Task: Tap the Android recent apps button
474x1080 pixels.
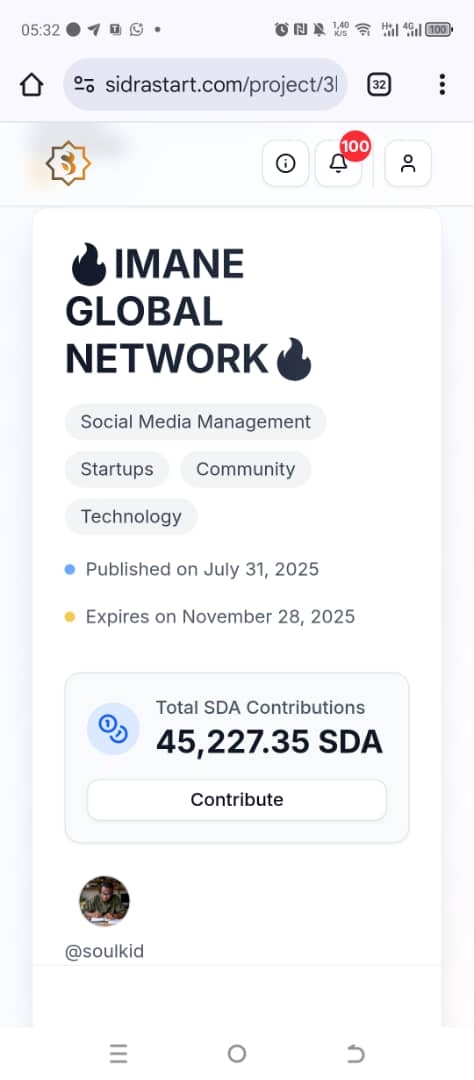Action: tap(118, 1054)
